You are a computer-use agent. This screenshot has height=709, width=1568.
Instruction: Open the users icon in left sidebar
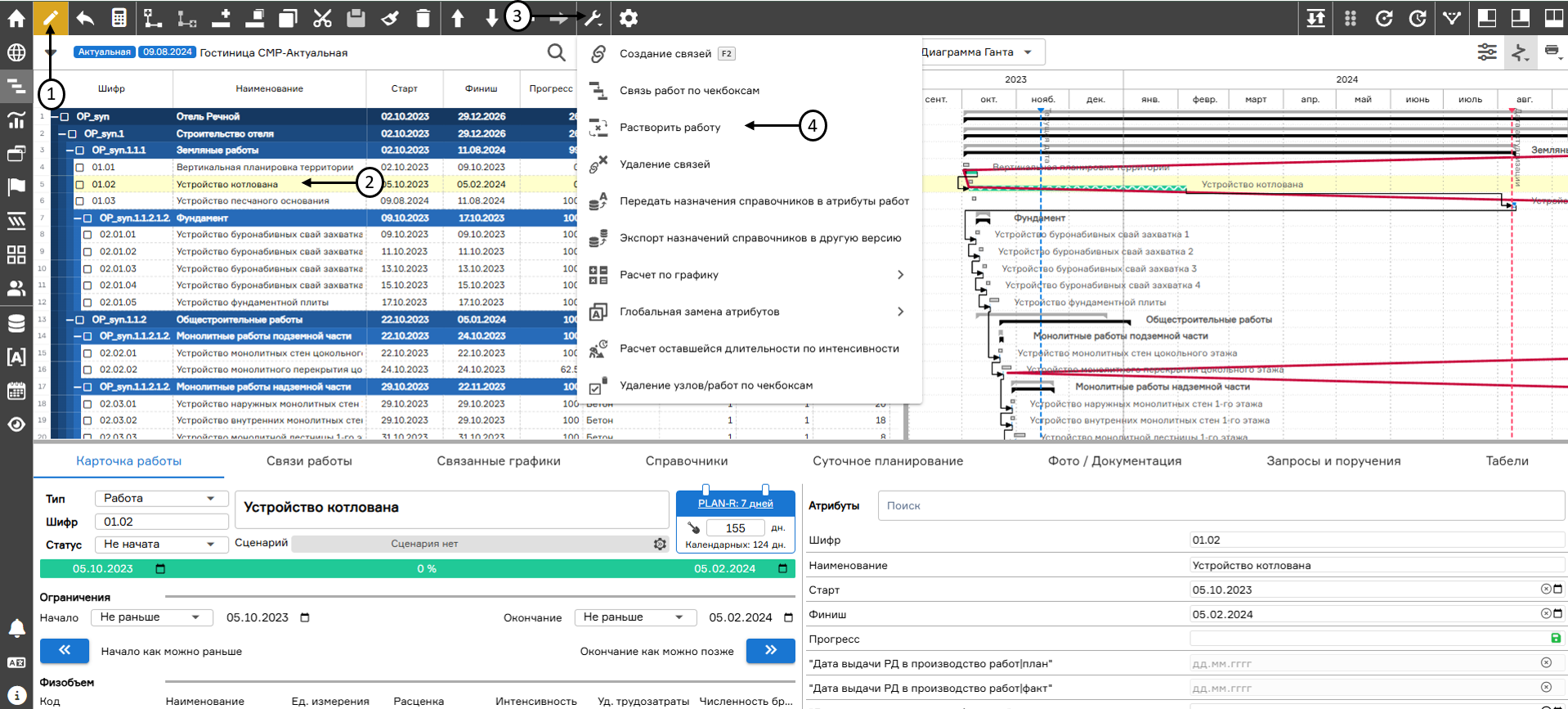(x=16, y=288)
